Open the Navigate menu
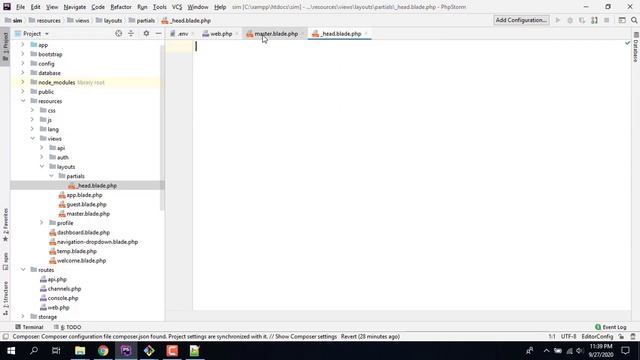 [75, 7]
